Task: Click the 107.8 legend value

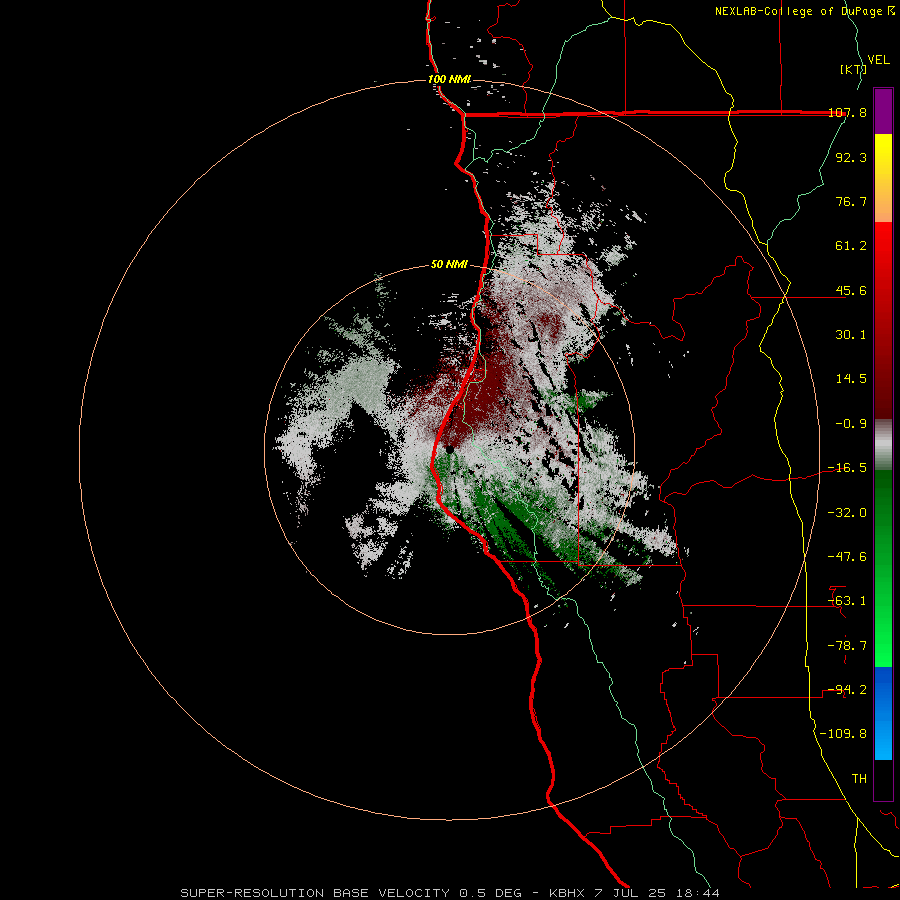Action: [x=847, y=112]
